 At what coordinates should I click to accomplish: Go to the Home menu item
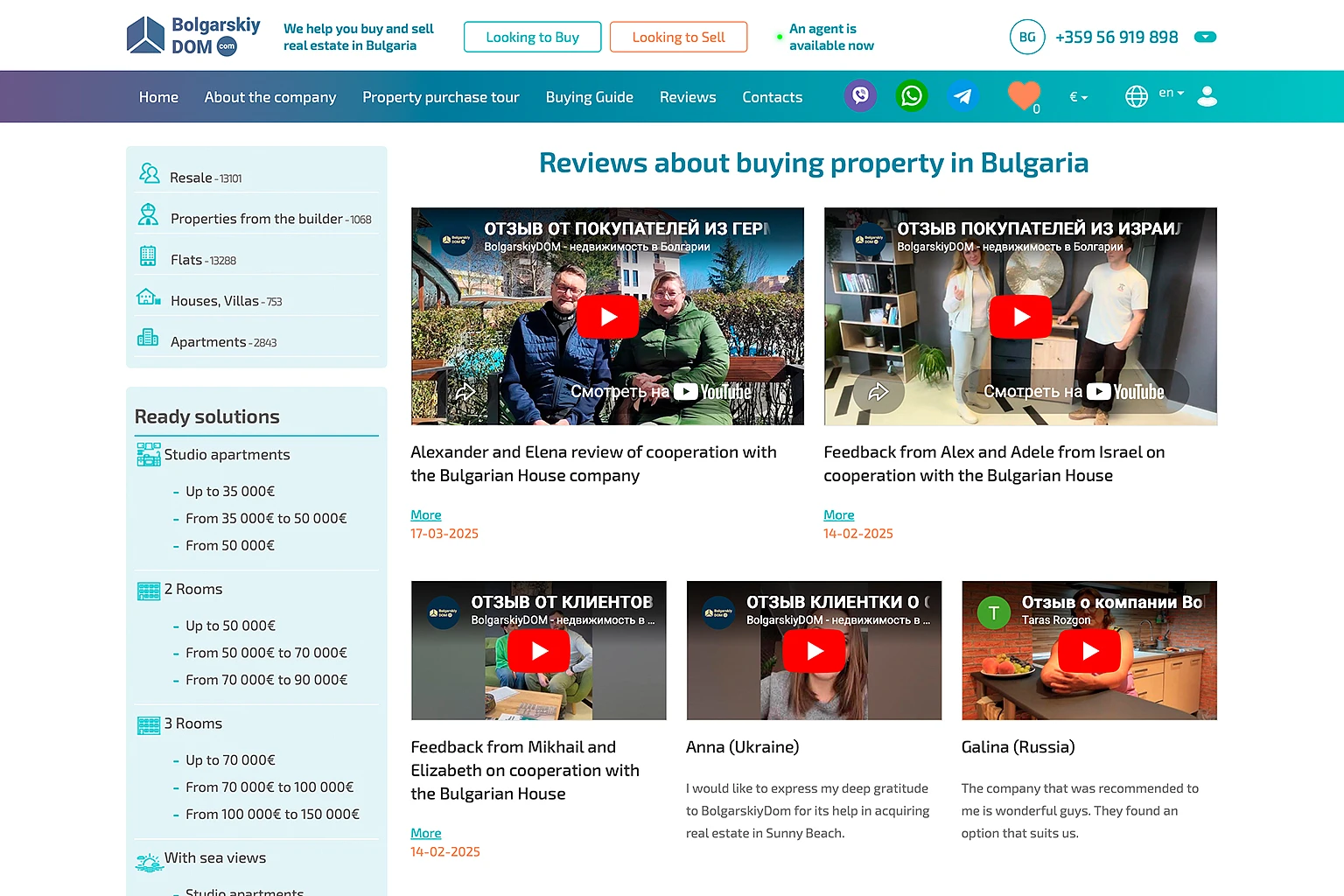pyautogui.click(x=158, y=97)
